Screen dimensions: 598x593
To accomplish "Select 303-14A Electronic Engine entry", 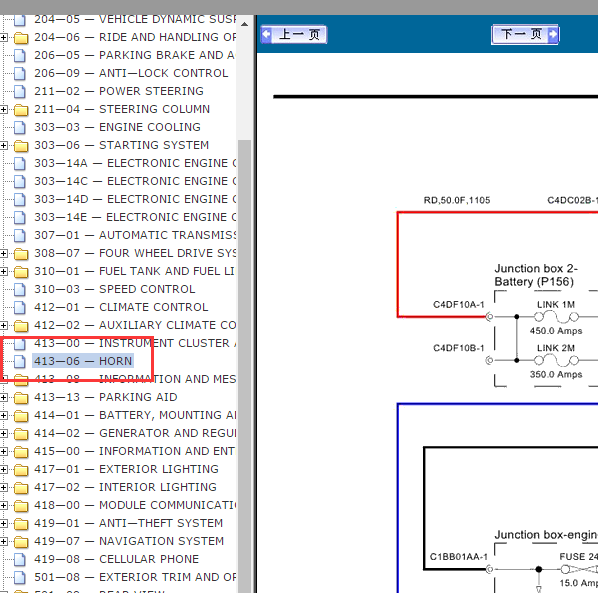I will (135, 163).
